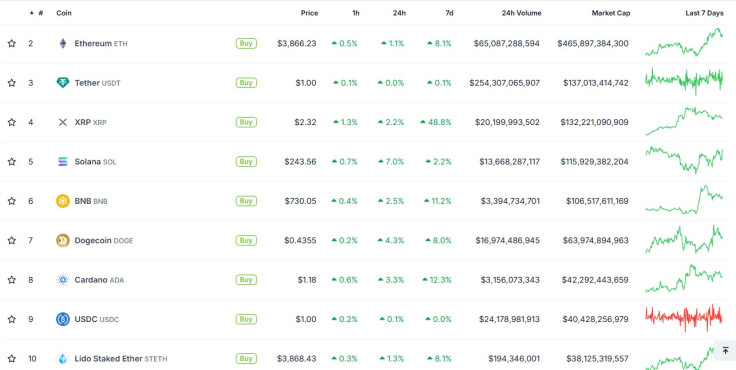Image resolution: width=736 pixels, height=370 pixels.
Task: Click the USDC coin logo
Action: [63, 319]
